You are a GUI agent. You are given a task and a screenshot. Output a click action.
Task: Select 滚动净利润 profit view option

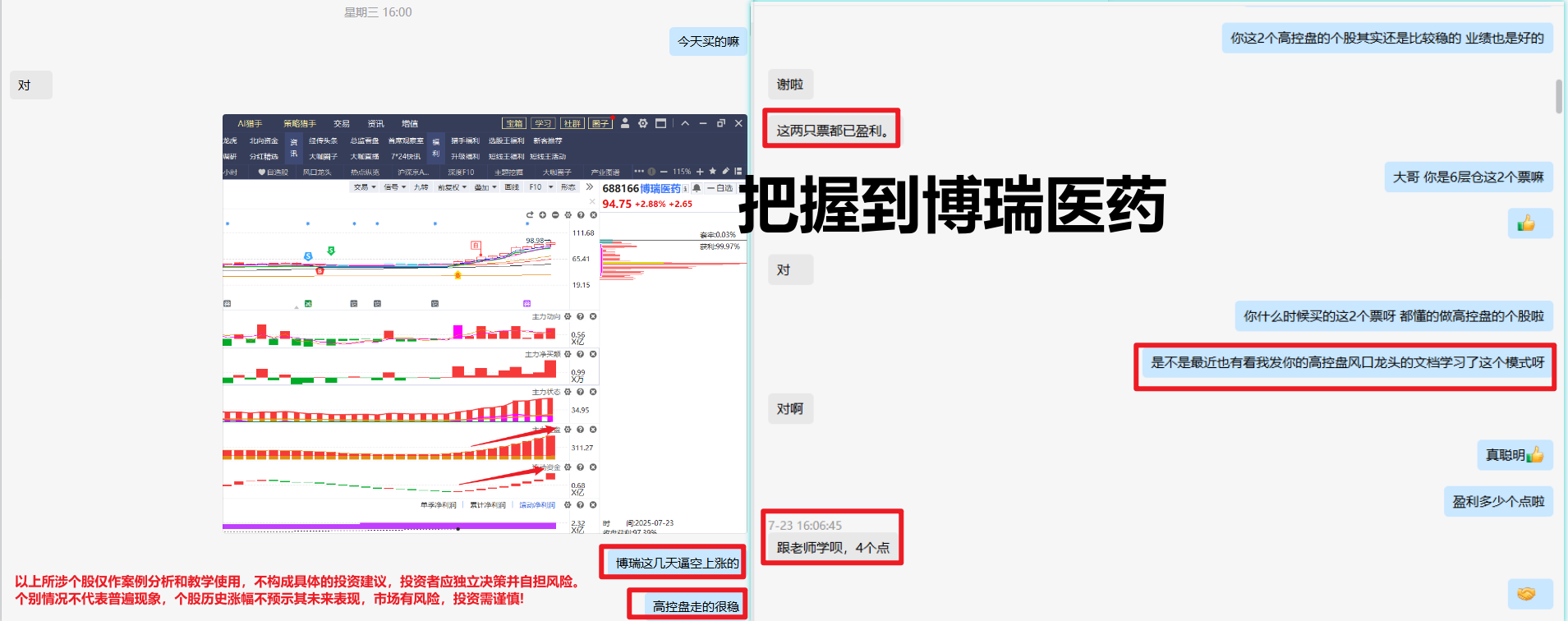point(537,505)
